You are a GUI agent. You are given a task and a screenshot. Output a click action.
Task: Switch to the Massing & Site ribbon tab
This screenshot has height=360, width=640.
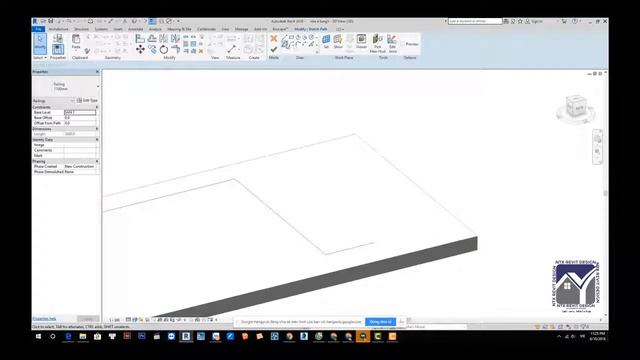pyautogui.click(x=179, y=29)
